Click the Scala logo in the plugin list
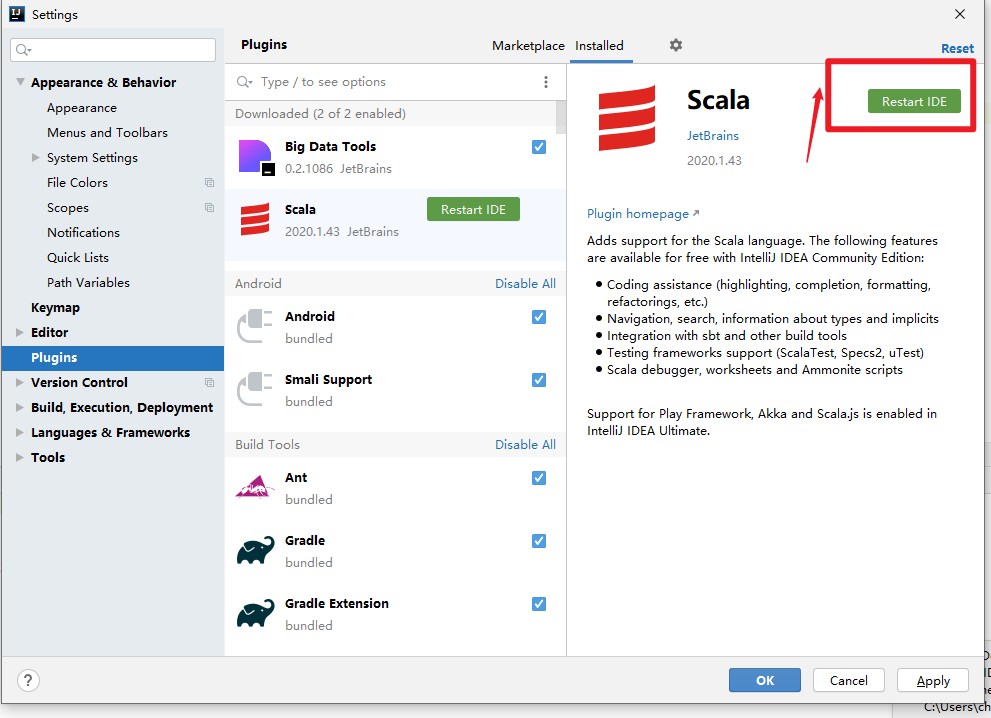Viewport: 991px width, 718px height. (x=255, y=220)
